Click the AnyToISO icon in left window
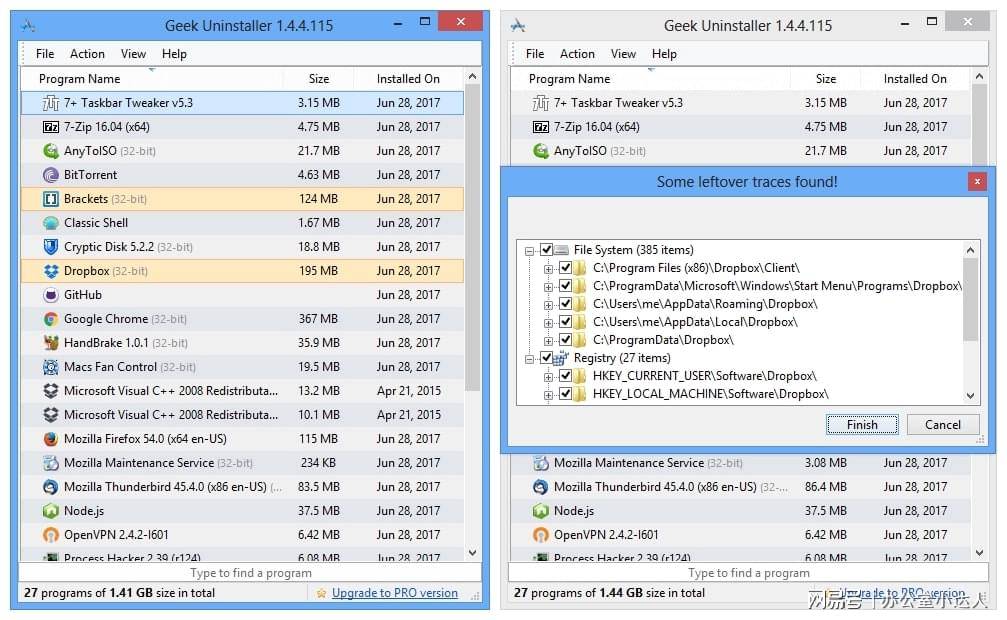This screenshot has width=1007, height=620. (51, 151)
